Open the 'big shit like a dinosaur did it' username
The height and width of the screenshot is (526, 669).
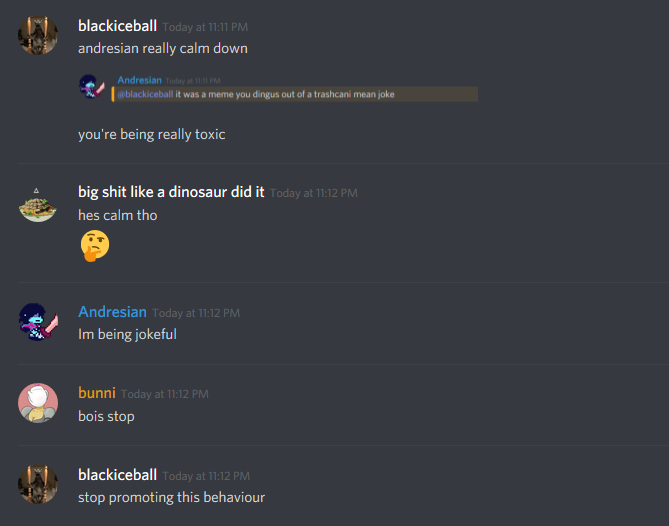tap(171, 192)
